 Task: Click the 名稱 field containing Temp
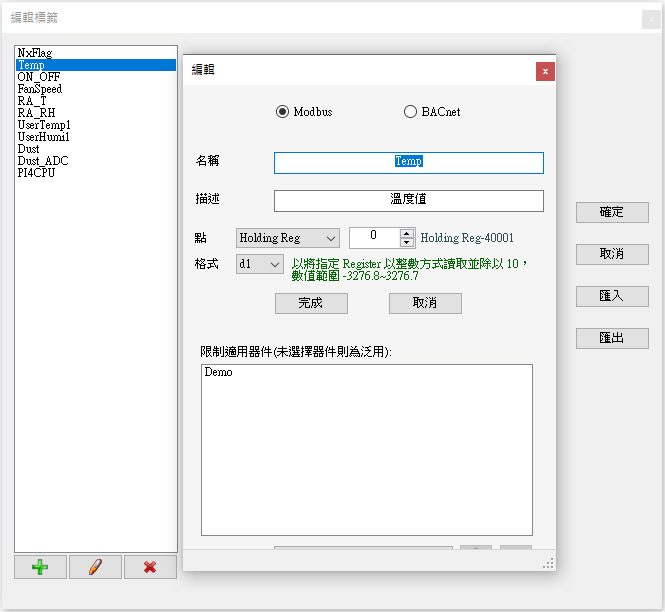pos(408,162)
